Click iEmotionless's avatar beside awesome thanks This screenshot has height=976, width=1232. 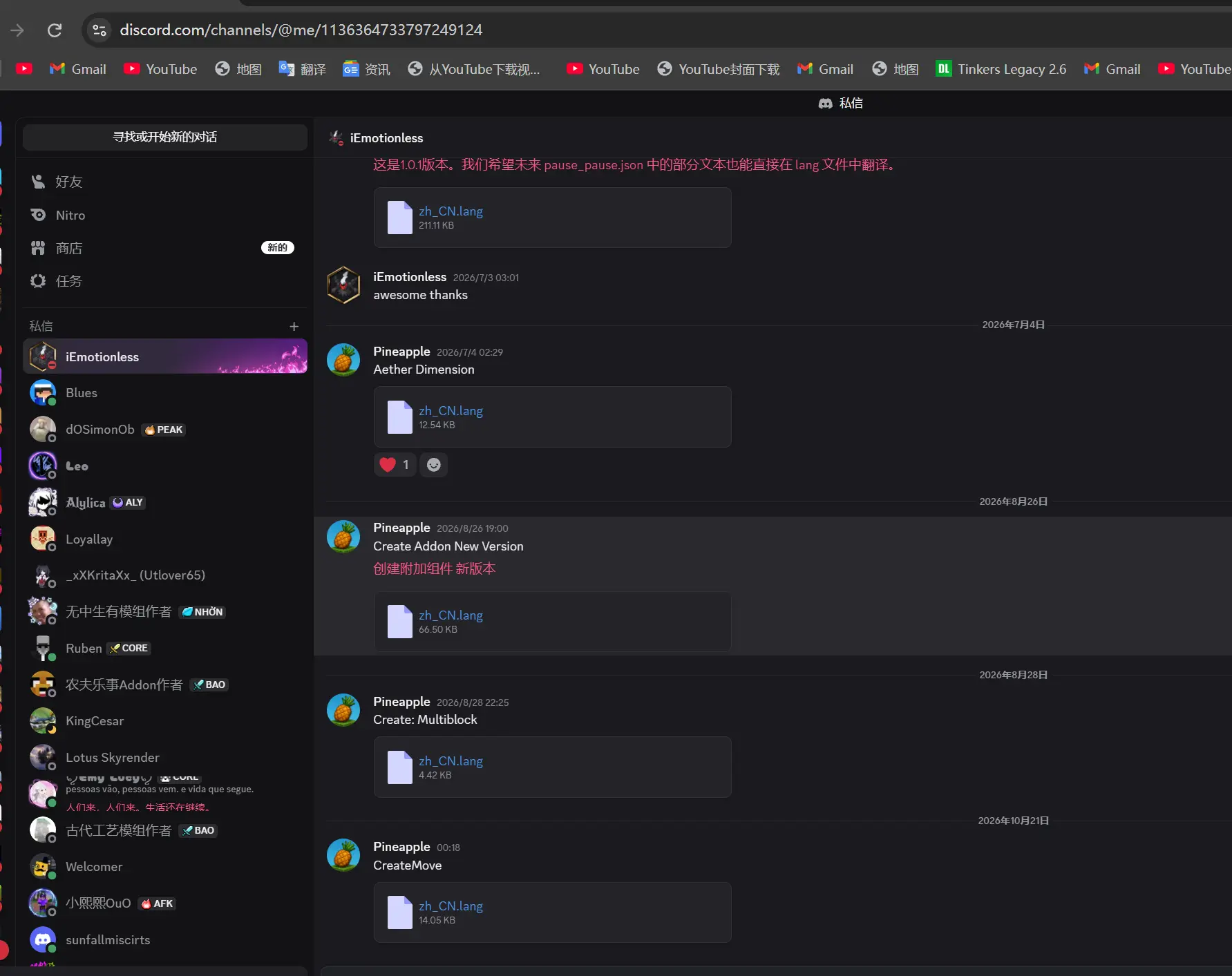tap(343, 285)
